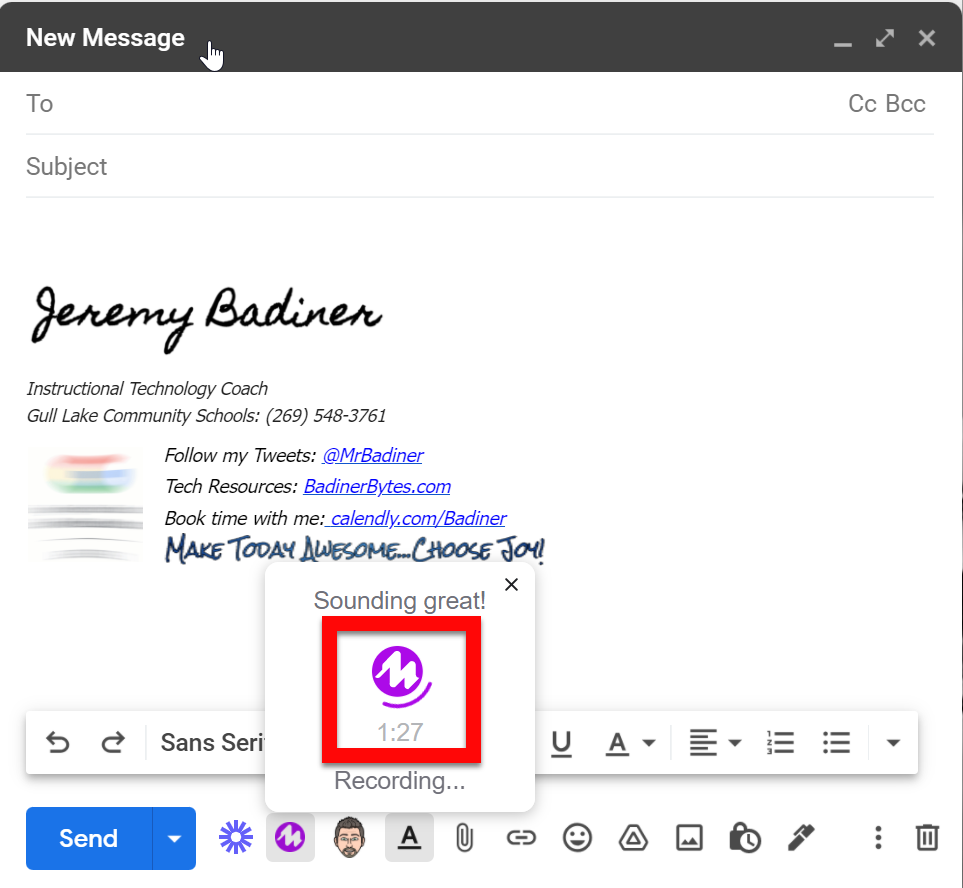Click the attach files paperclip icon
Screen dimensions: 963x888
pos(465,838)
